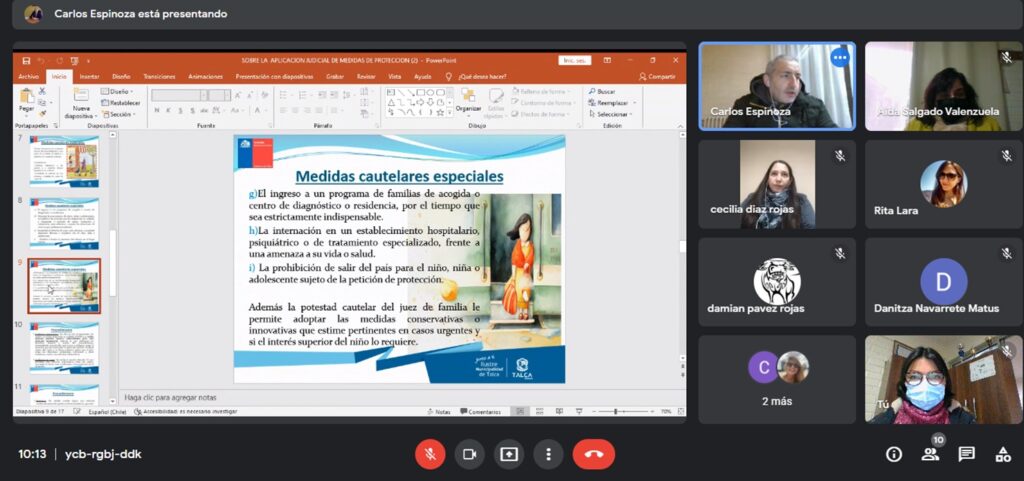Toggle the Notas pane in status bar

(x=439, y=411)
